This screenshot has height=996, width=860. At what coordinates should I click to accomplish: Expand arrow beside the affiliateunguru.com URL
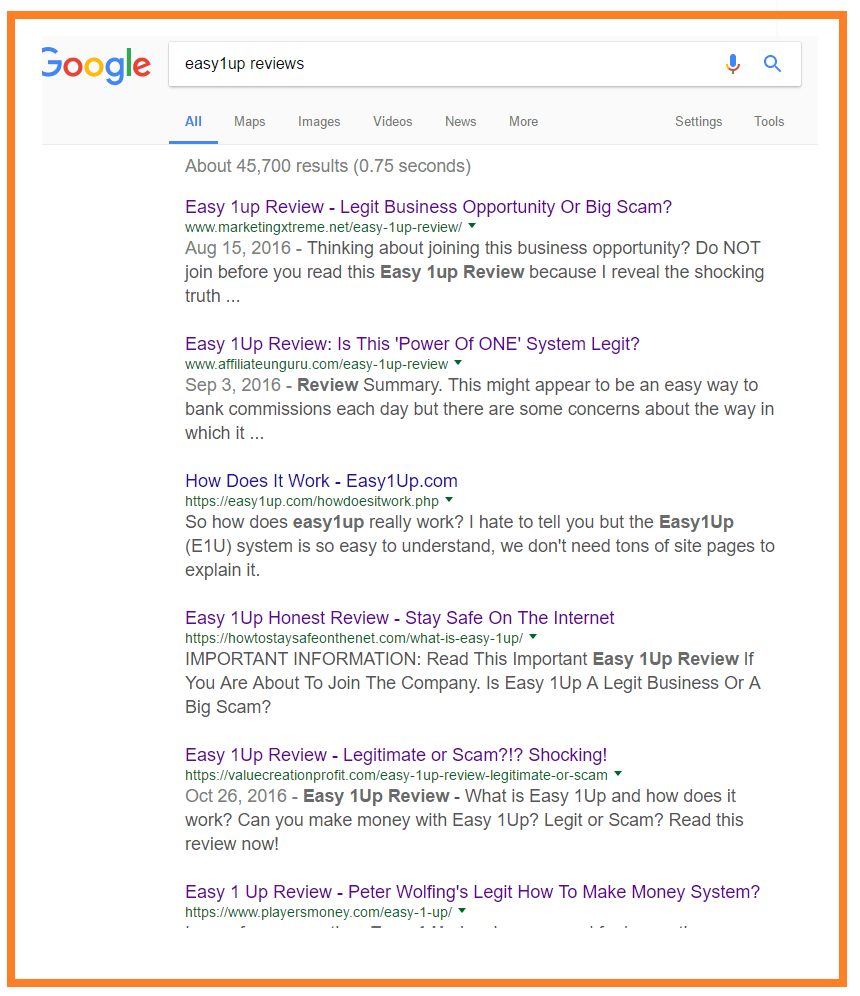click(x=458, y=363)
